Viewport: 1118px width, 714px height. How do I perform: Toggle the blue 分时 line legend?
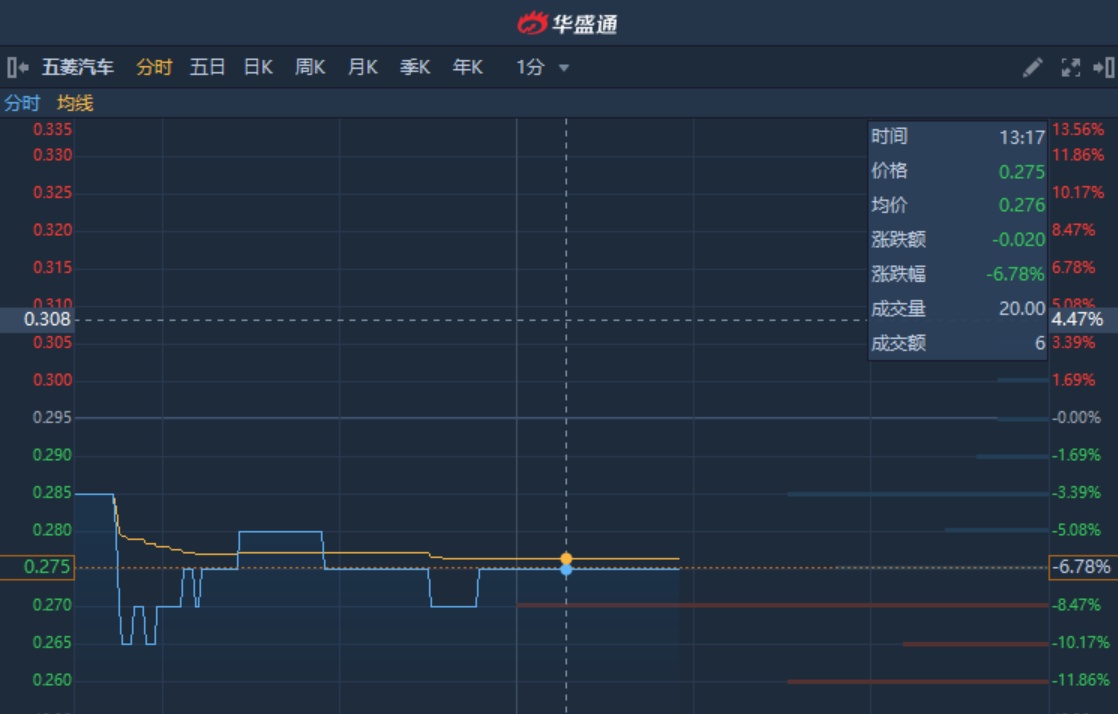(22, 103)
